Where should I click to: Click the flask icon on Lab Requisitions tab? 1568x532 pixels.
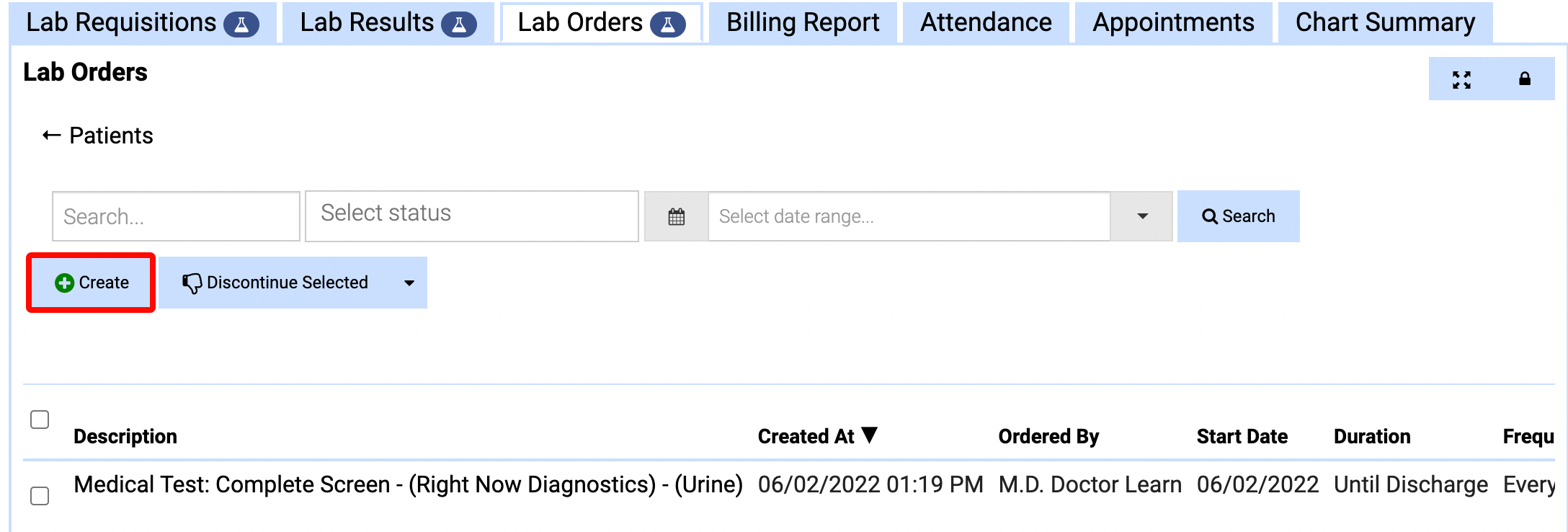pos(241,25)
